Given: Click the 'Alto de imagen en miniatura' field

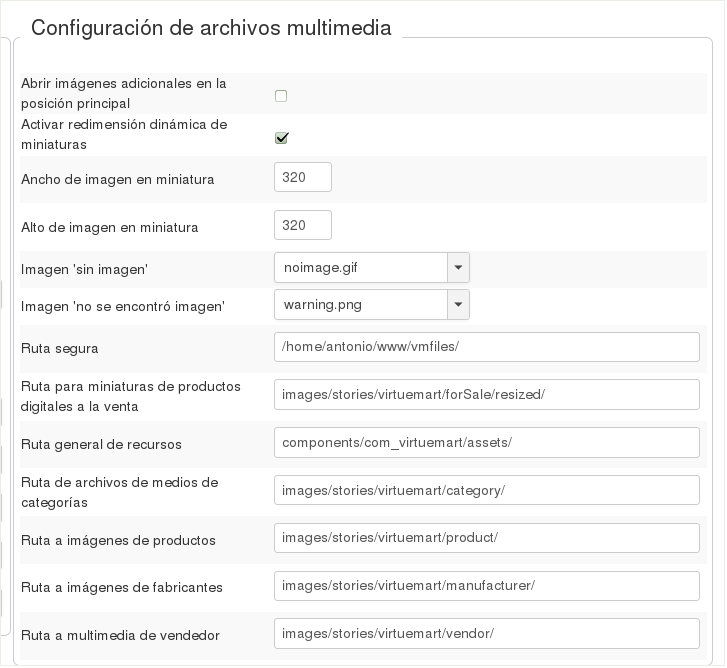Looking at the screenshot, I should [303, 225].
